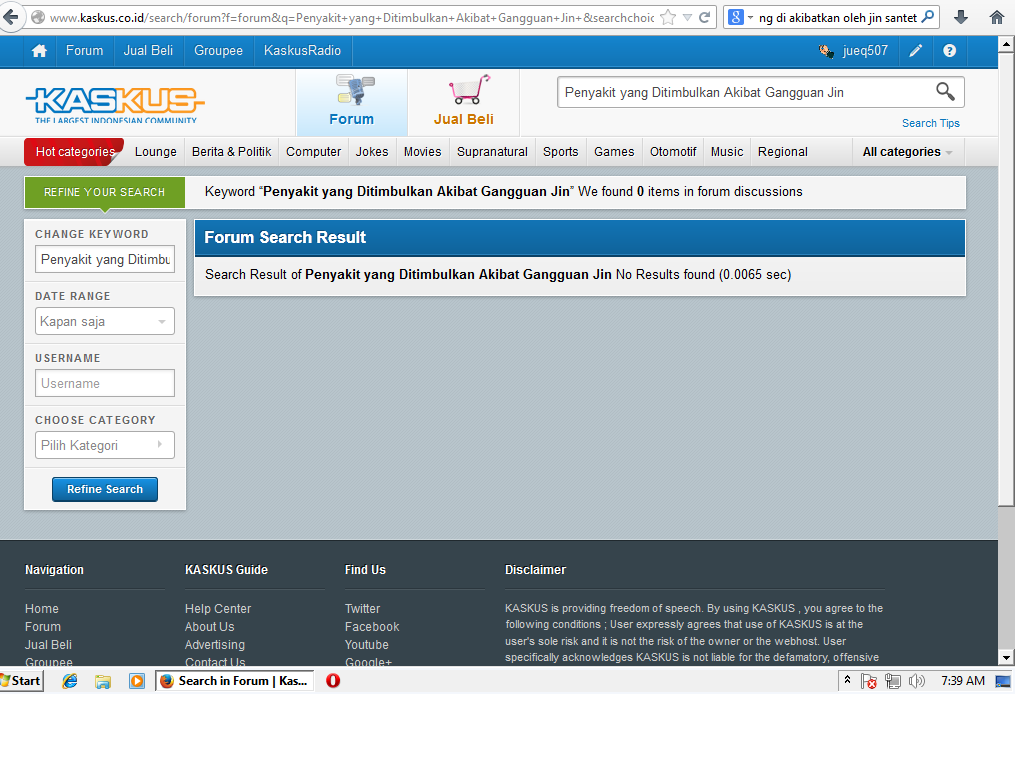Screen dimensions: 1024x768
Task: Select the Jual Beli shopping cart tab
Action: coord(464,102)
